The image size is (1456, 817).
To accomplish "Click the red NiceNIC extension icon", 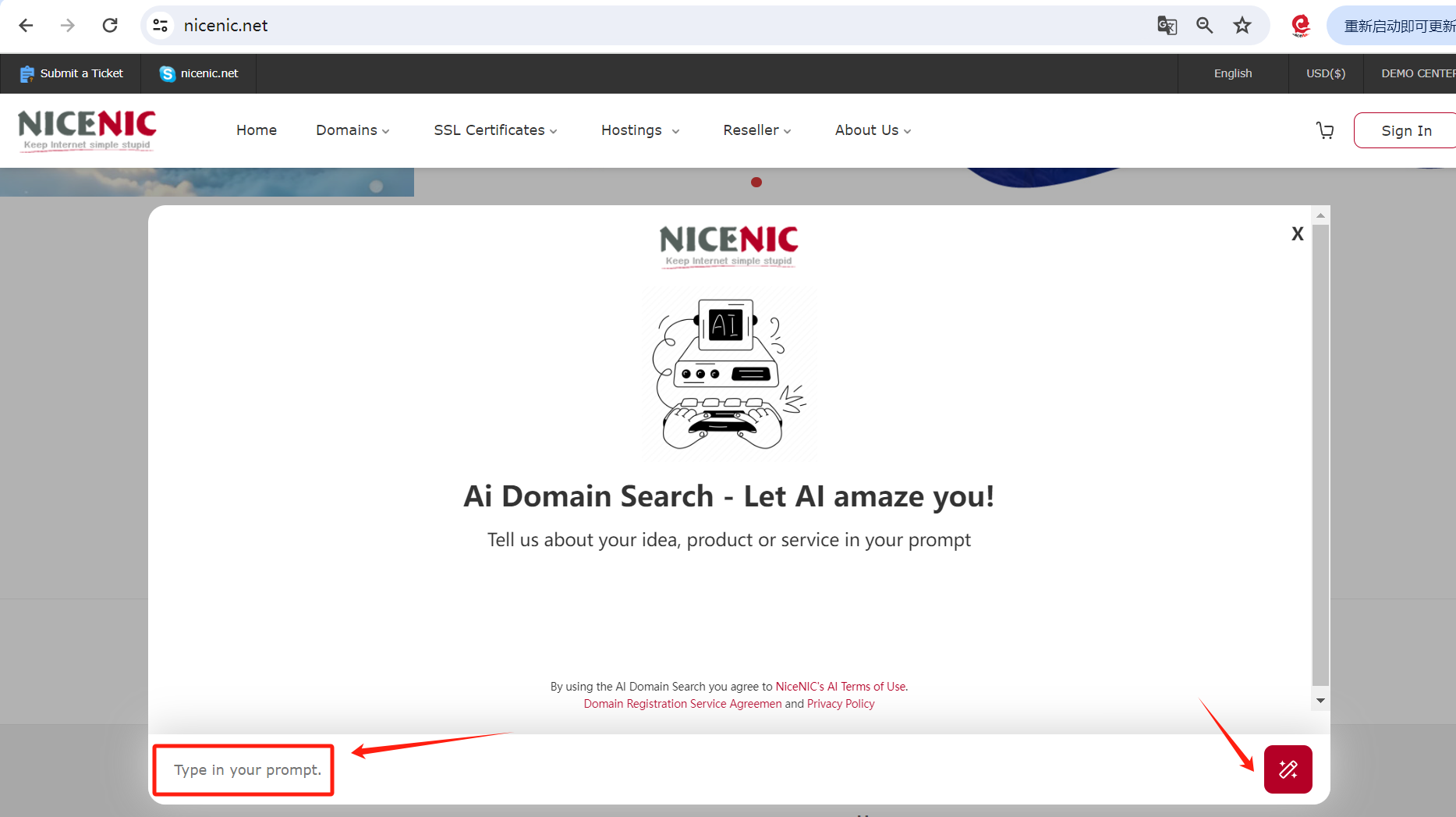I will coord(1300,26).
